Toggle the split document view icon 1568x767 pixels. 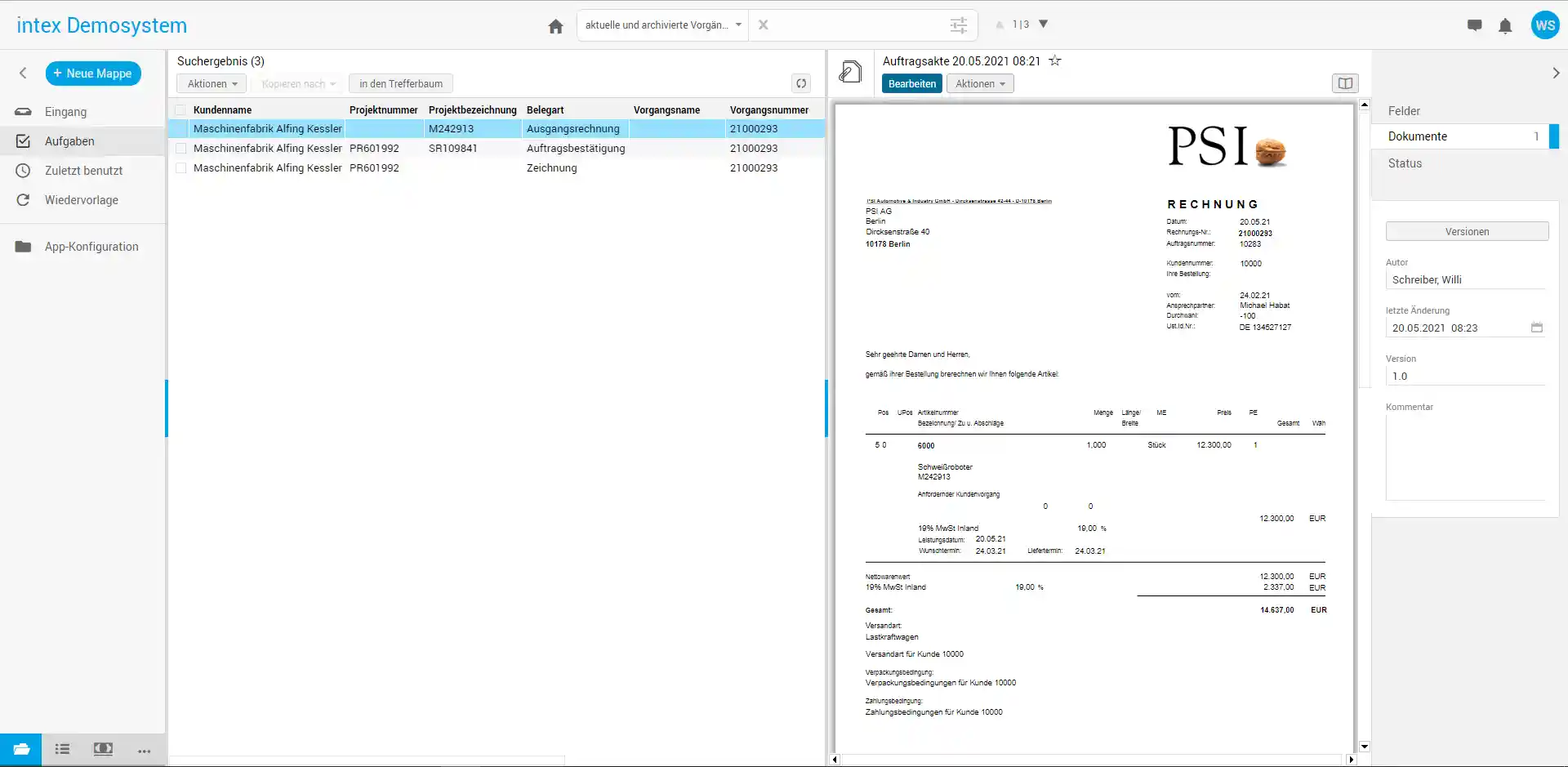click(1345, 83)
